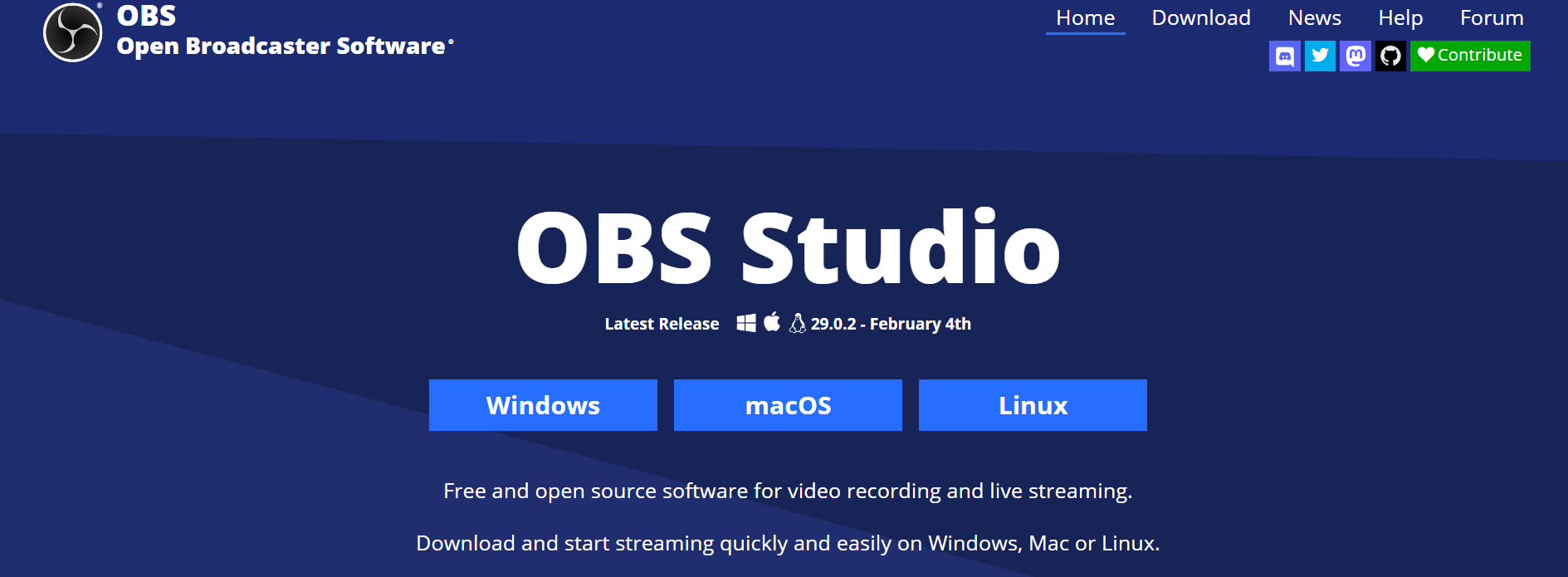
Task: Click the '29.0.2 - February 4th' release text
Action: click(x=891, y=324)
